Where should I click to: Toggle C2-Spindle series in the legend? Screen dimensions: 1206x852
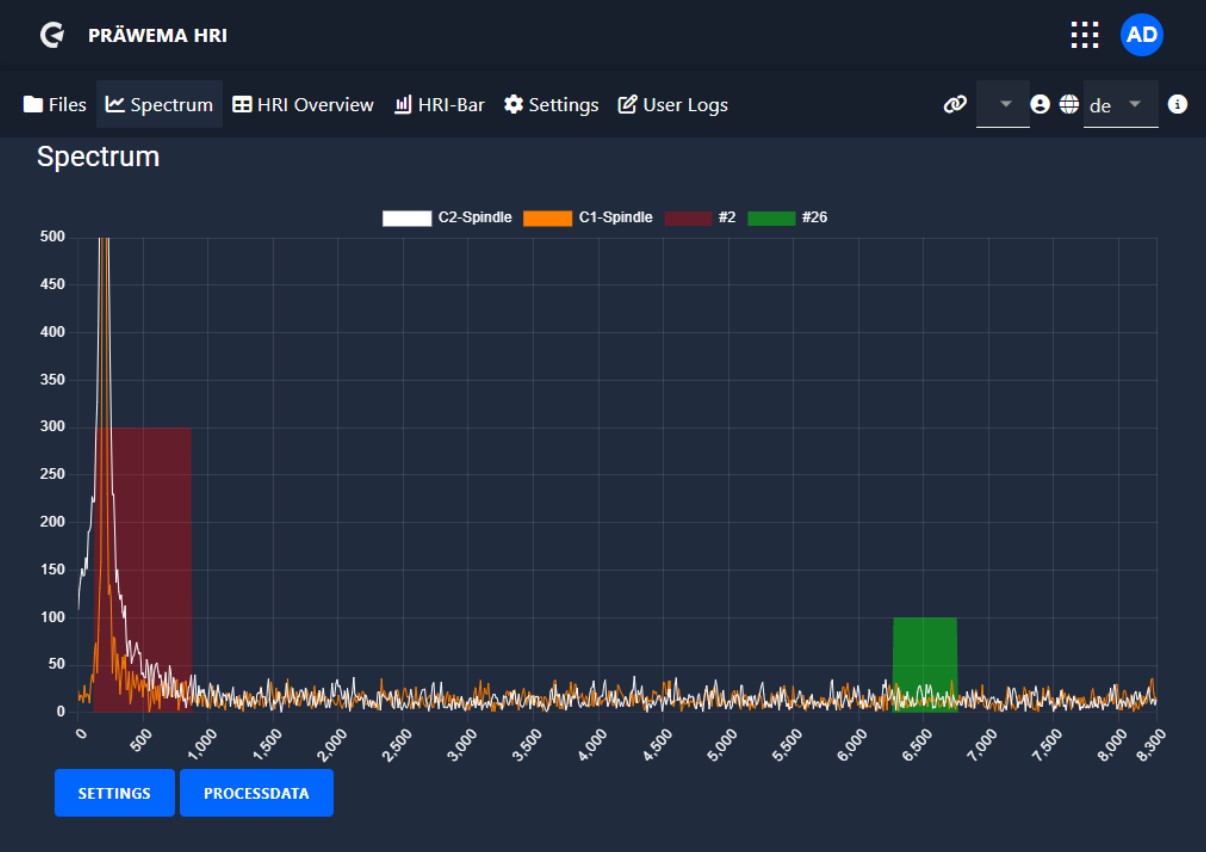447,218
